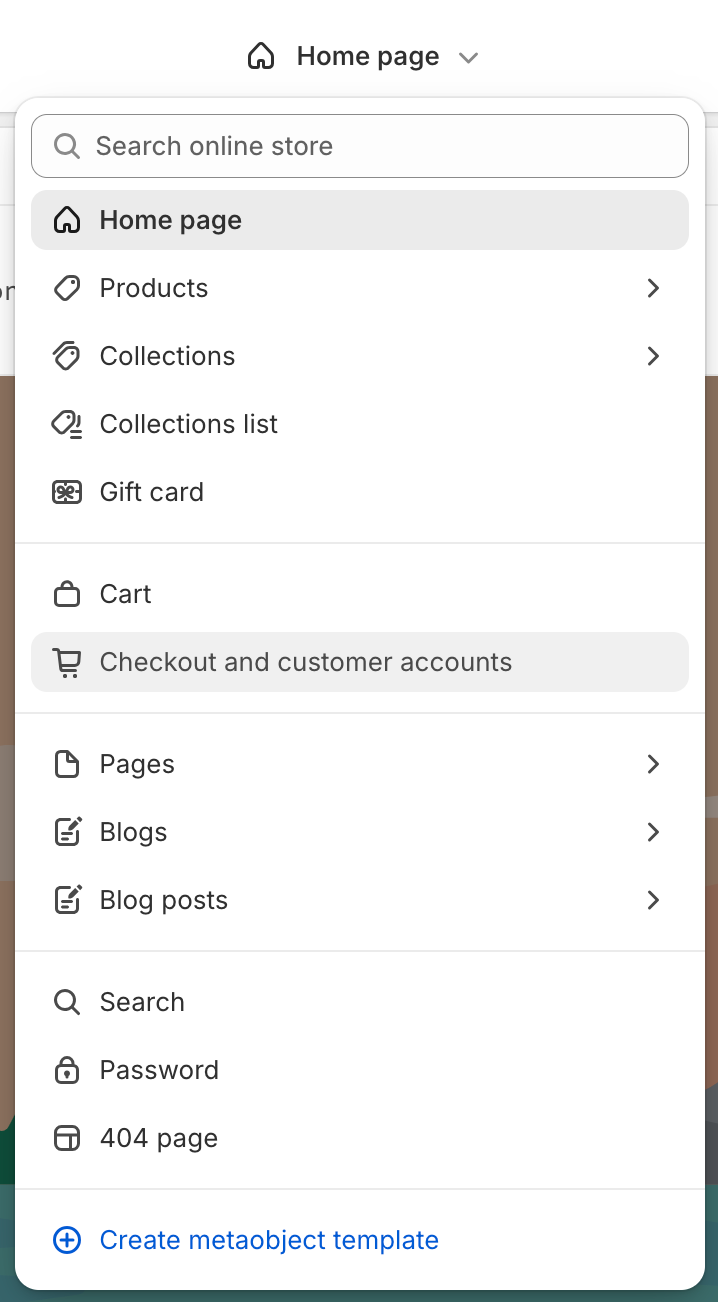Click the Collections list icon

(67, 424)
